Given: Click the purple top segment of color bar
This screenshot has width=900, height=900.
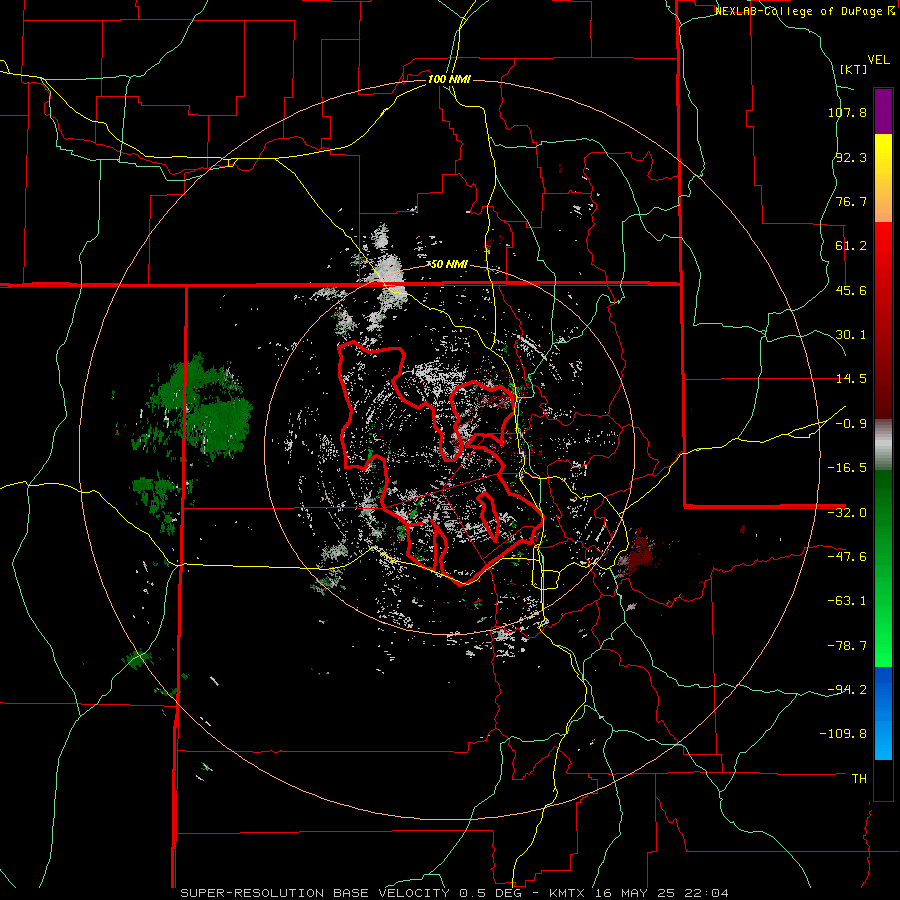Looking at the screenshot, I should (883, 111).
